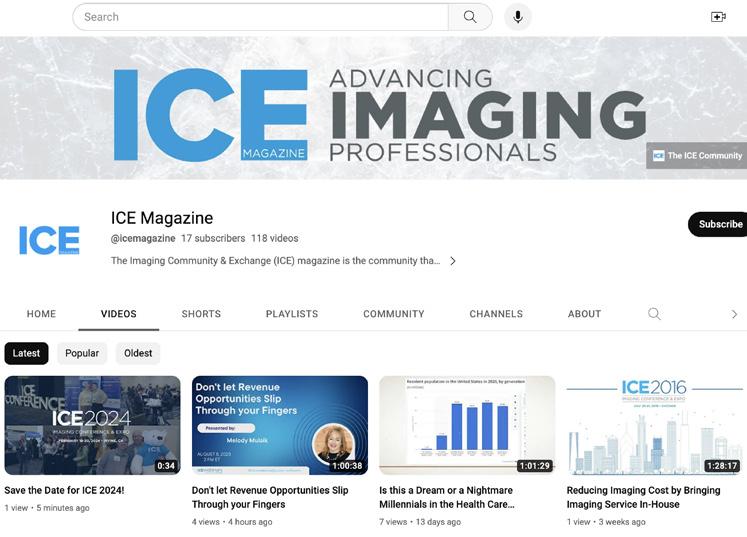747x537 pixels.
Task: Open the bar chart Millennials video thumbnail
Action: coord(467,425)
